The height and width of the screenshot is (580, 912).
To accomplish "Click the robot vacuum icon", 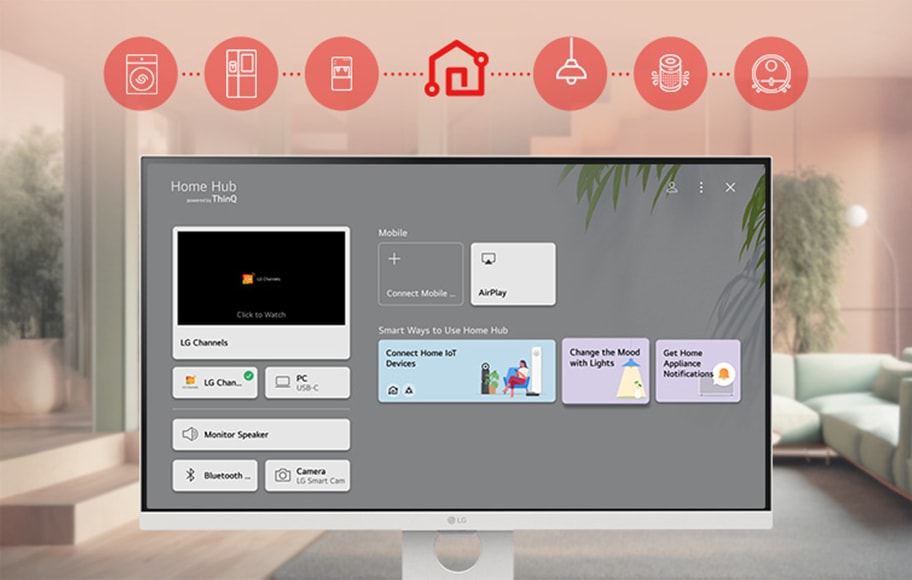I will [x=771, y=73].
